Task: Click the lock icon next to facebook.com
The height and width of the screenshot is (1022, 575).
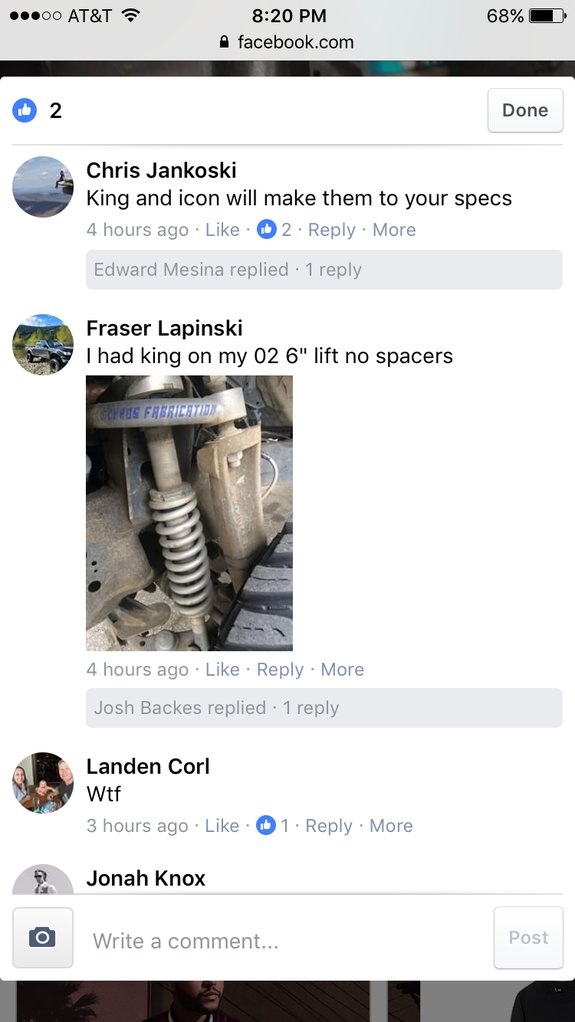Action: 224,42
